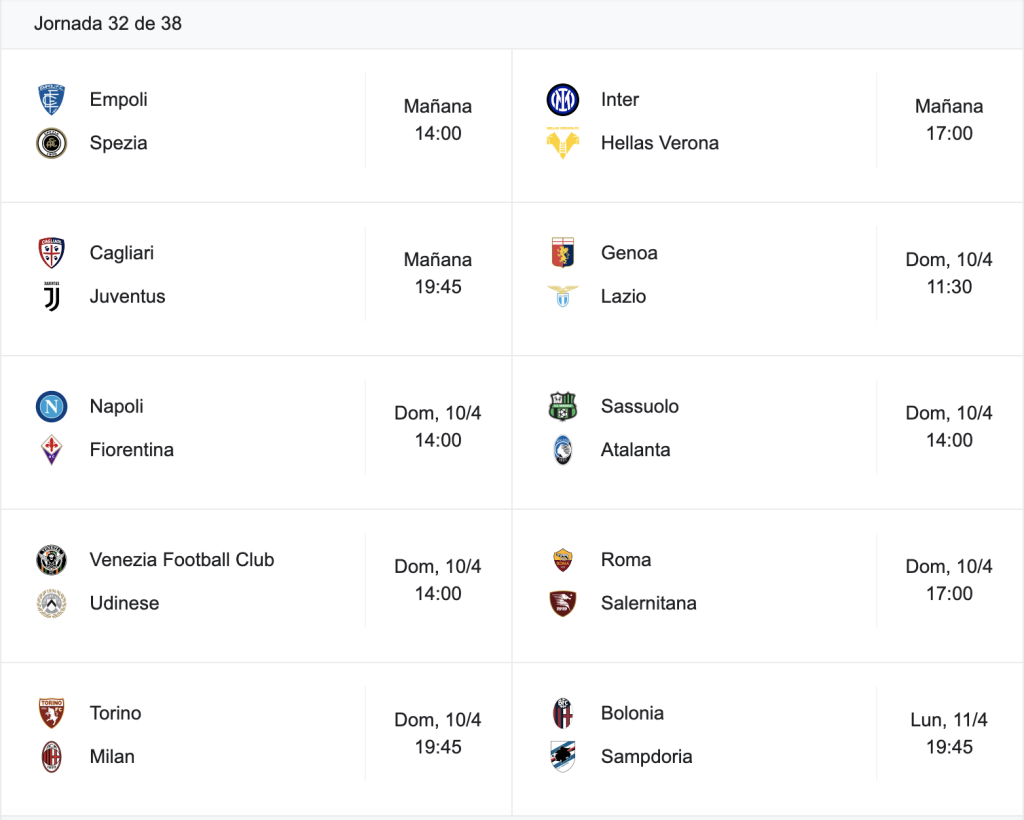The height and width of the screenshot is (820, 1024).
Task: Select the Fiorentina team name
Action: click(131, 450)
